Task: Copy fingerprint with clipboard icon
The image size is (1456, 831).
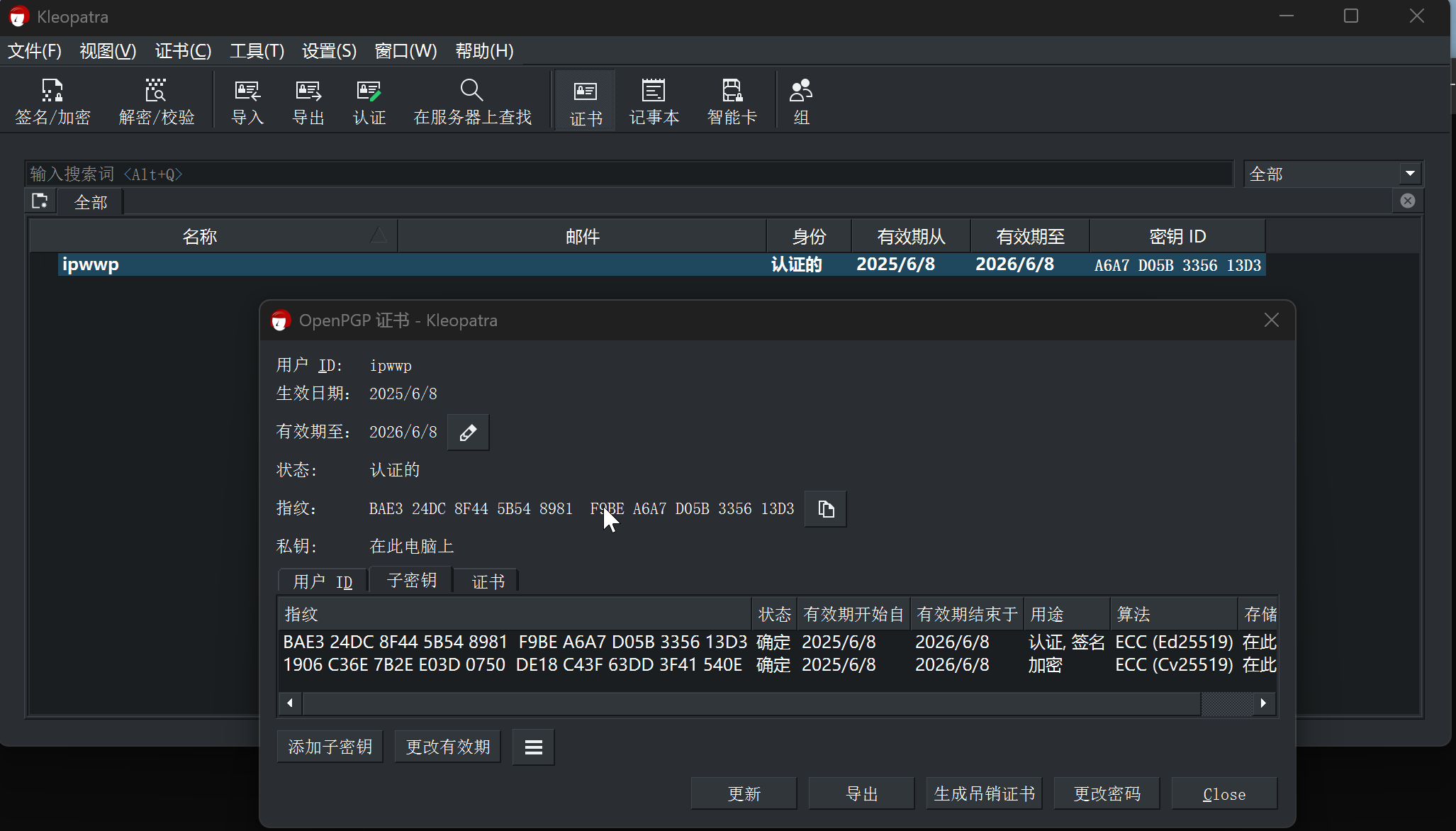Action: click(826, 509)
